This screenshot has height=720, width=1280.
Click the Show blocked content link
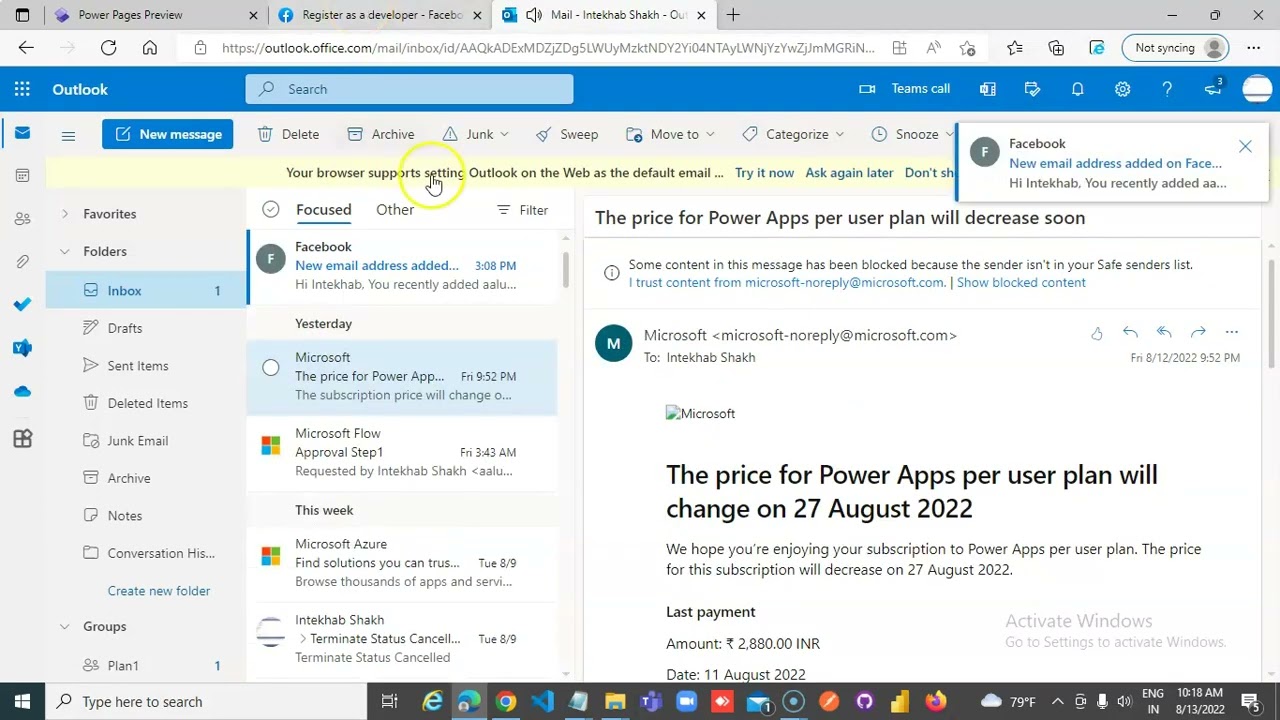tap(1021, 283)
